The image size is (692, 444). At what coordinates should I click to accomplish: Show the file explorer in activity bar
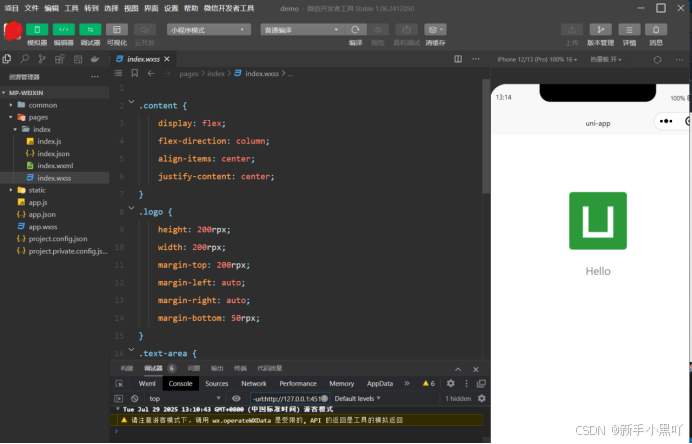tap(7, 59)
